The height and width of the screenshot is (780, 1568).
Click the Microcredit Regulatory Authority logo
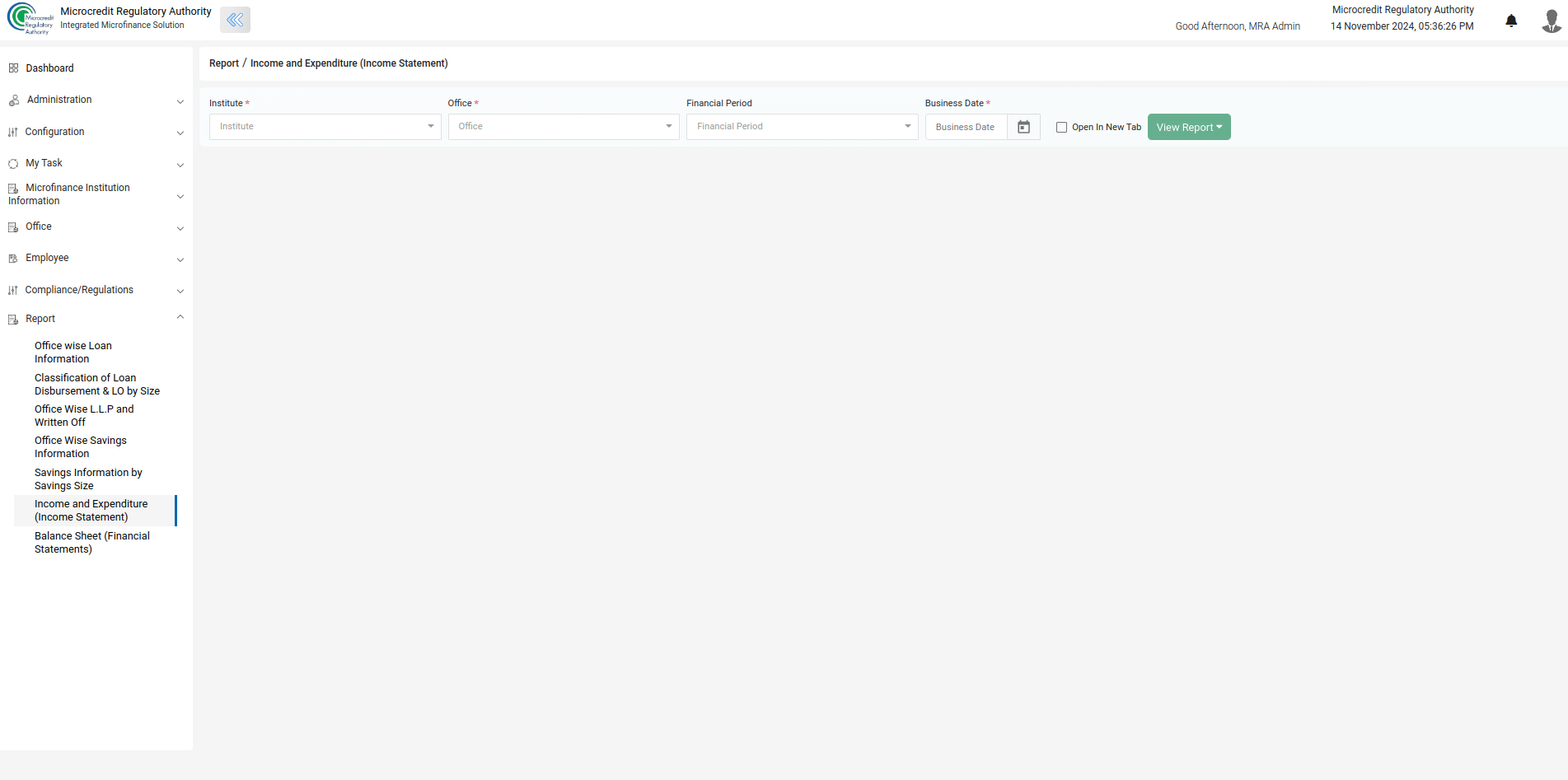30,19
